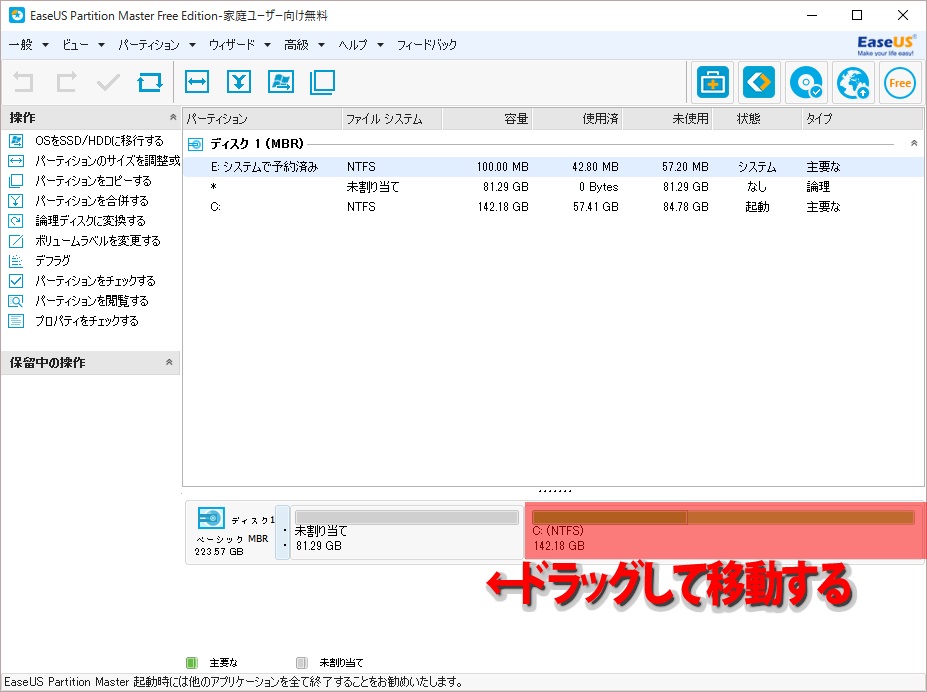
Task: Click the dropdown arrow next to 高級
Action: point(321,45)
